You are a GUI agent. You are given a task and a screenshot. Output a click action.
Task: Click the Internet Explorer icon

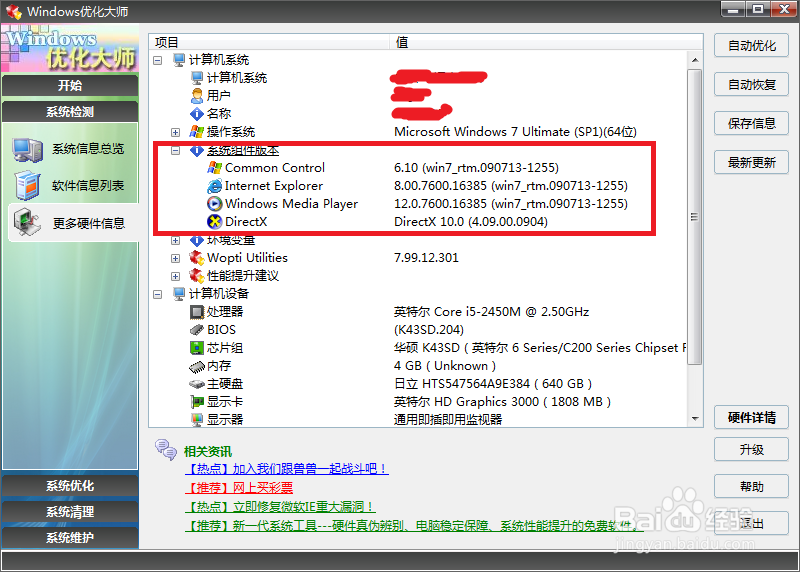click(215, 186)
